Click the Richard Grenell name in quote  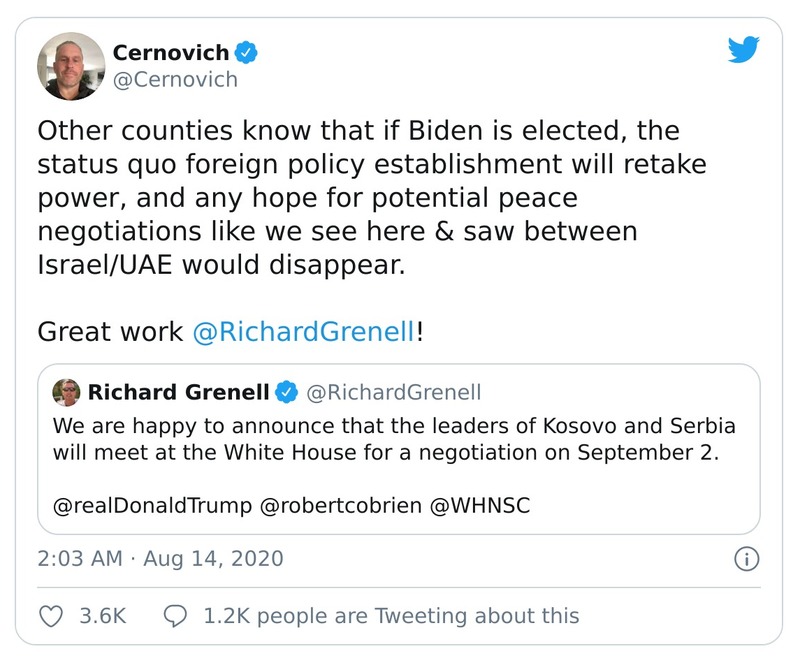pyautogui.click(x=178, y=391)
